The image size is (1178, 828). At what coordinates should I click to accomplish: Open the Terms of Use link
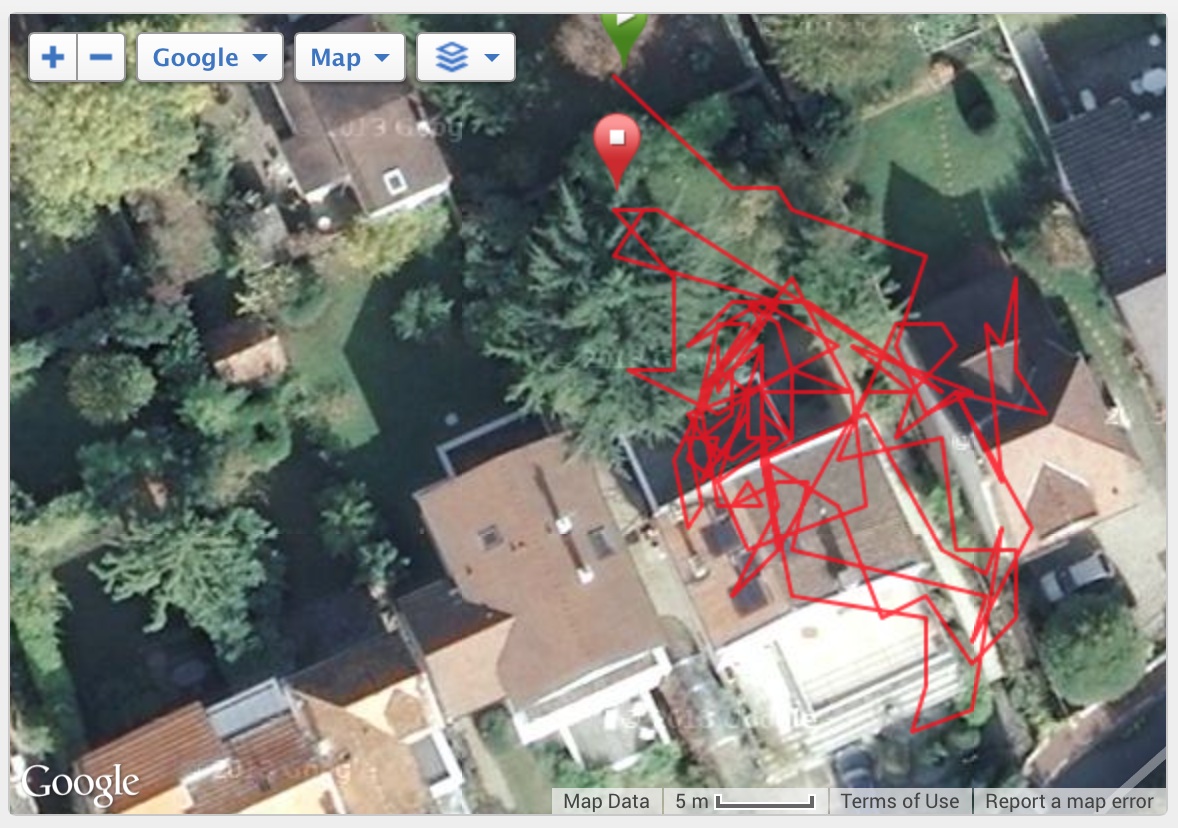[899, 802]
